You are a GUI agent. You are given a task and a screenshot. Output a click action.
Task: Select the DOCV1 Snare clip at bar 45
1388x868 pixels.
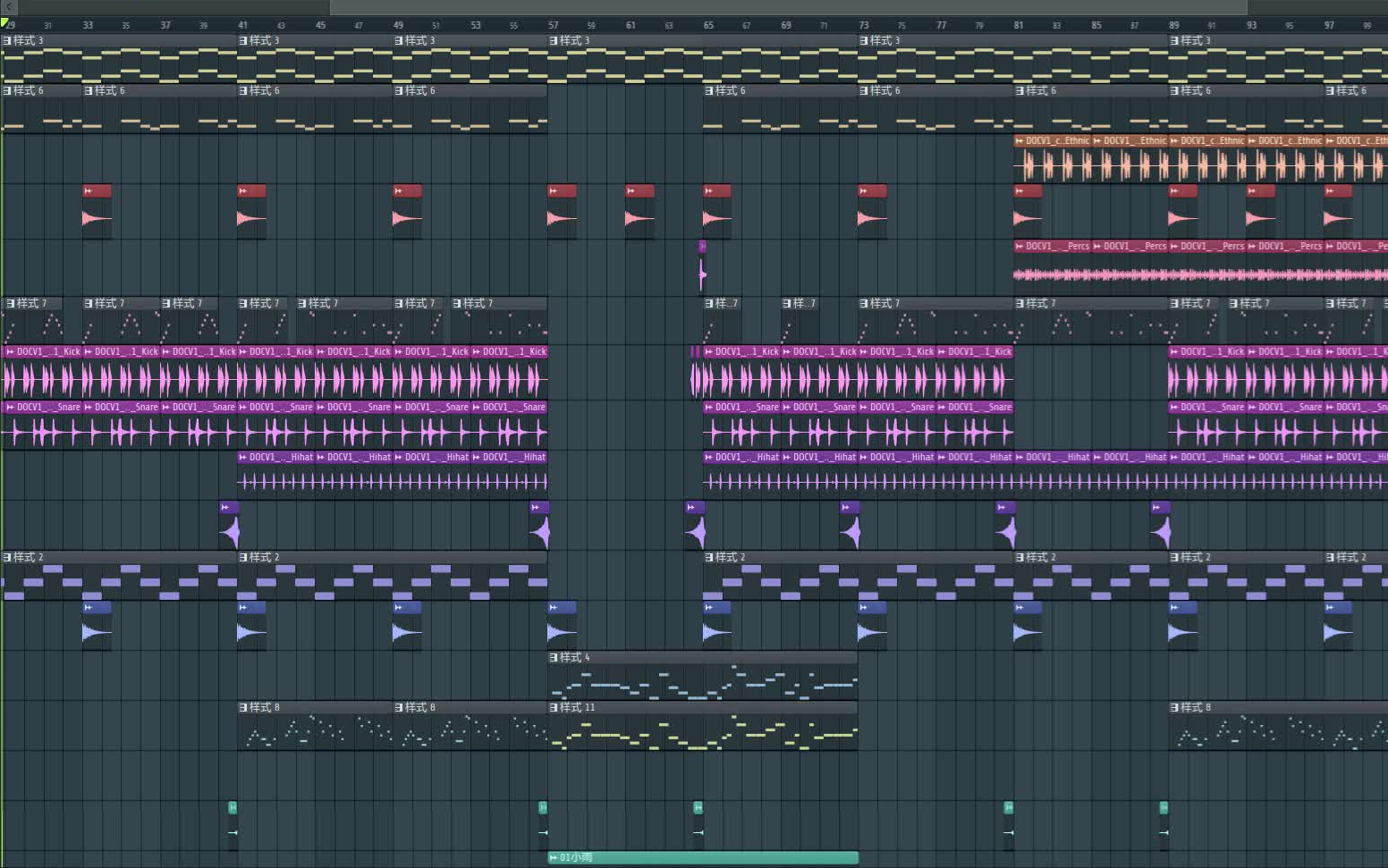click(x=353, y=426)
